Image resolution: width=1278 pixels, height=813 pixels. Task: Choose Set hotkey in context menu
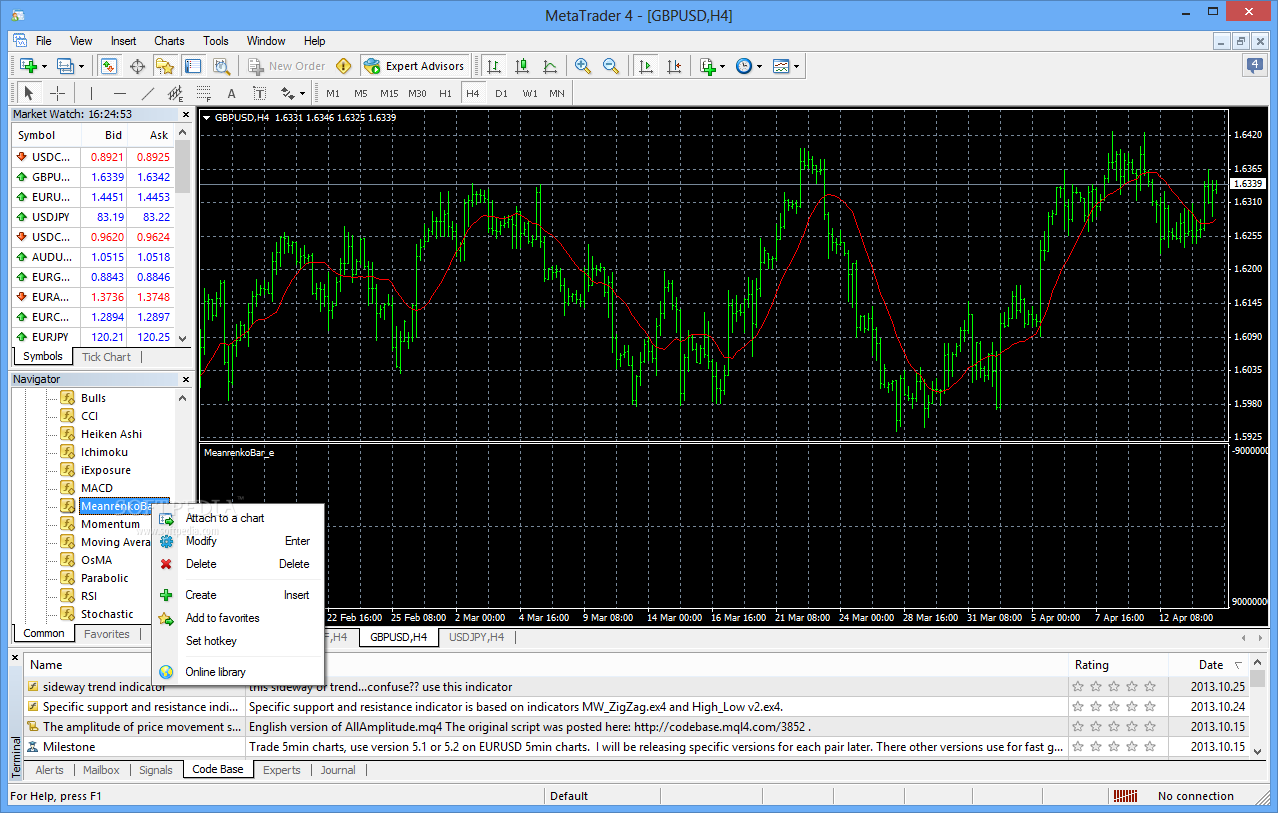coord(211,641)
